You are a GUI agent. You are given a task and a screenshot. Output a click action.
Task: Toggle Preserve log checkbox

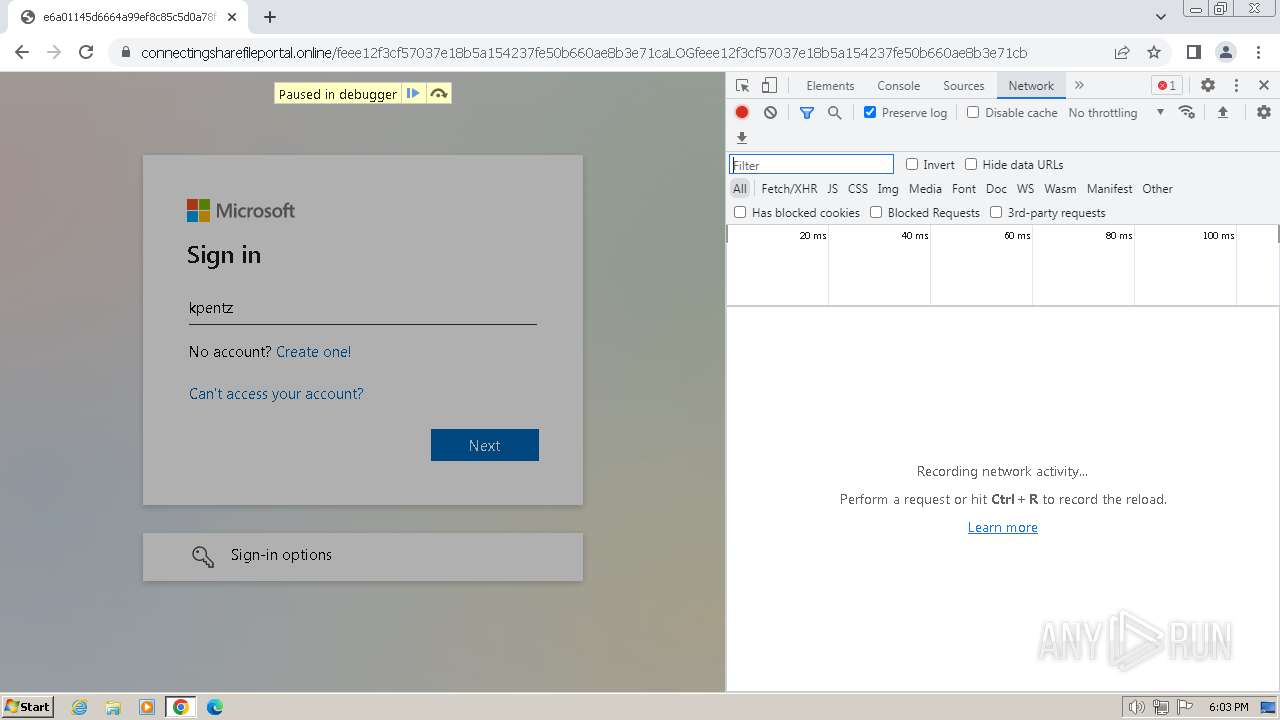pos(870,113)
